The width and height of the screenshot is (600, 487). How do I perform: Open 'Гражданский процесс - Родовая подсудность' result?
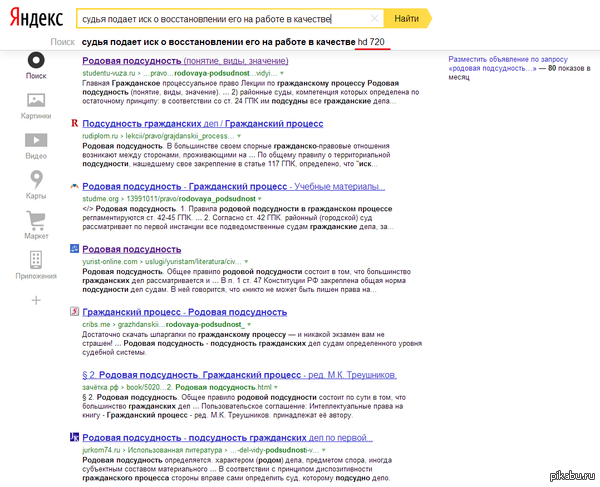(x=184, y=312)
